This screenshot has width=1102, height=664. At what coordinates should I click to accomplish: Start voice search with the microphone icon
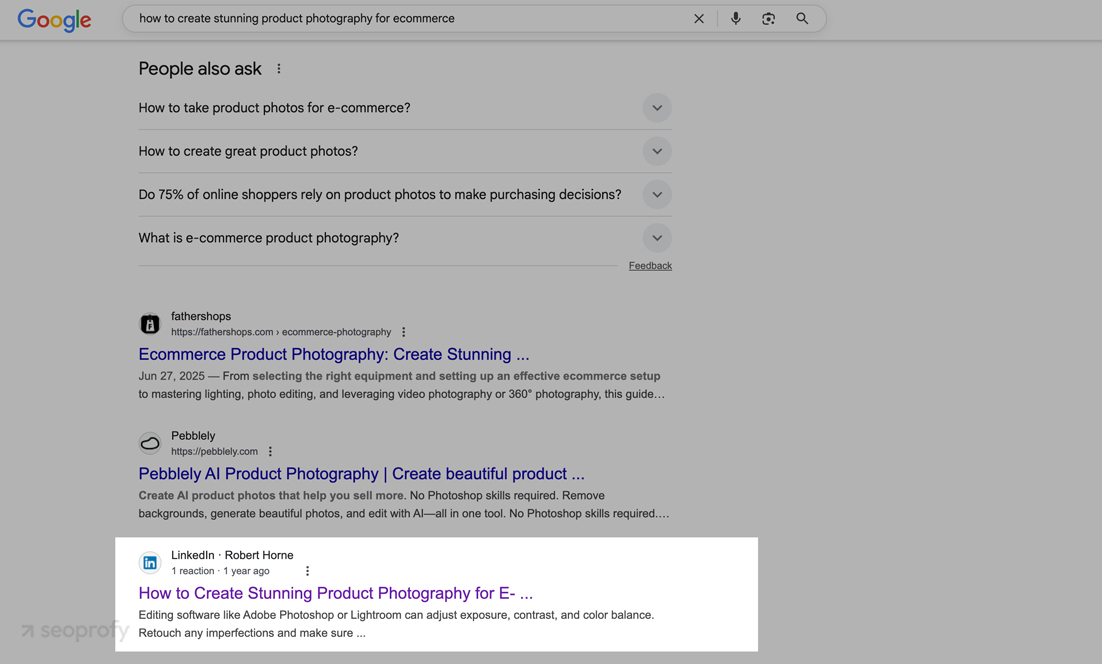tap(735, 19)
